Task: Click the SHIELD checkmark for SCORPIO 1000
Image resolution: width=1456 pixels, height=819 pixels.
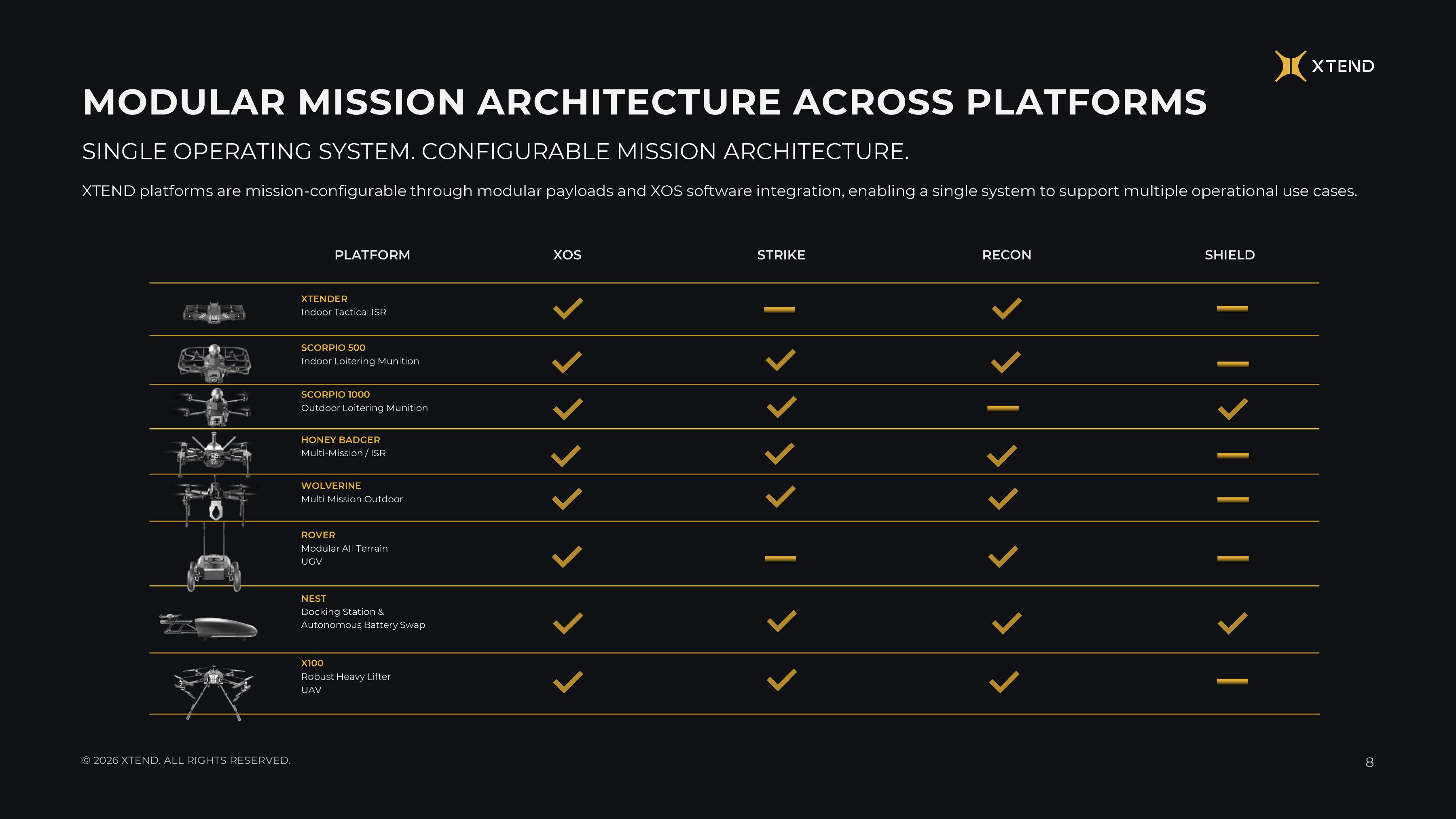Action: point(1233,409)
